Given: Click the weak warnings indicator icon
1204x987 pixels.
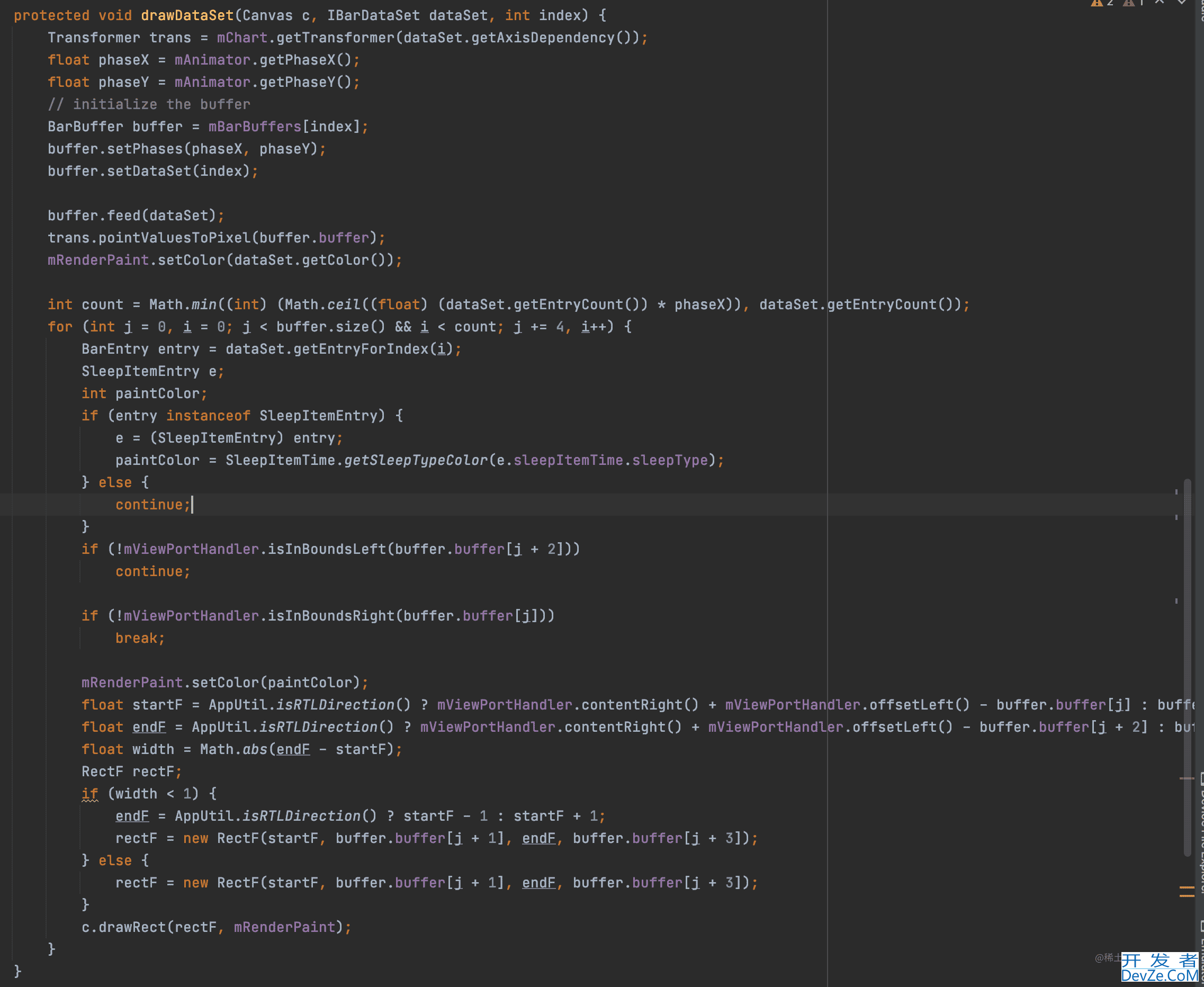Looking at the screenshot, I should click(x=1128, y=3).
